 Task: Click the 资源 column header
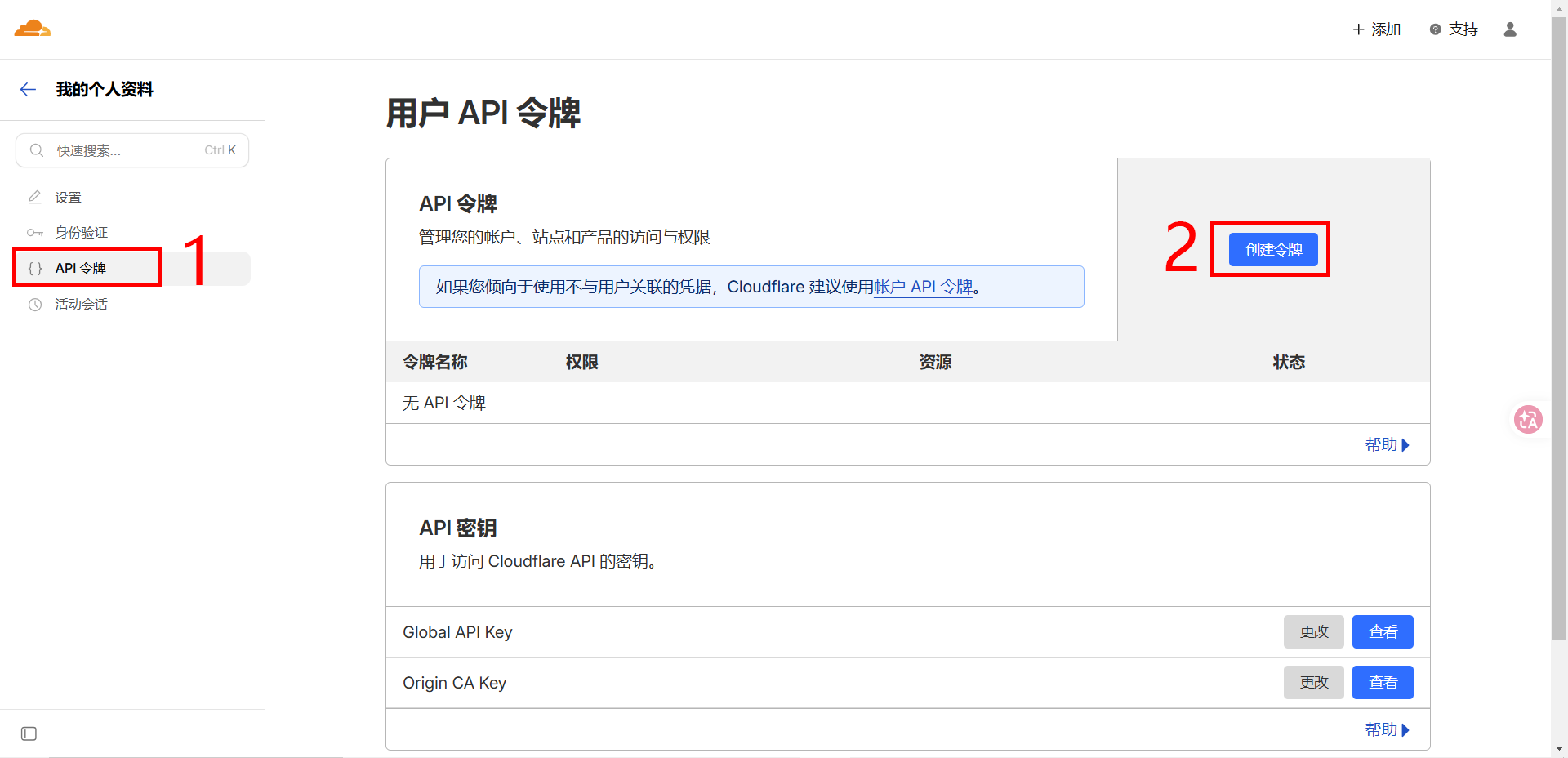(x=935, y=362)
